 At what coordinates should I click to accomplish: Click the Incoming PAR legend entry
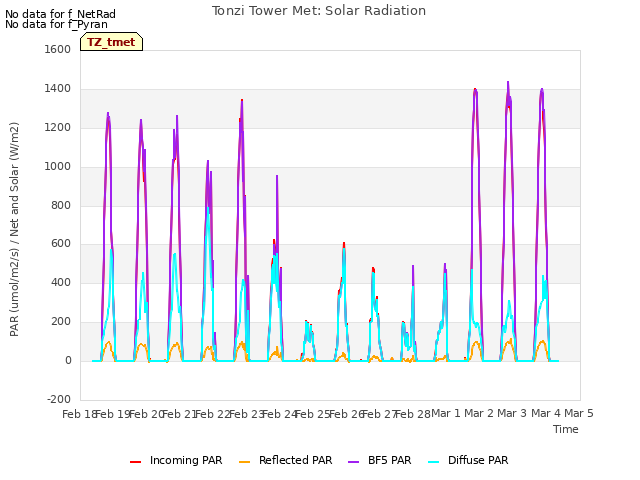tap(176, 460)
